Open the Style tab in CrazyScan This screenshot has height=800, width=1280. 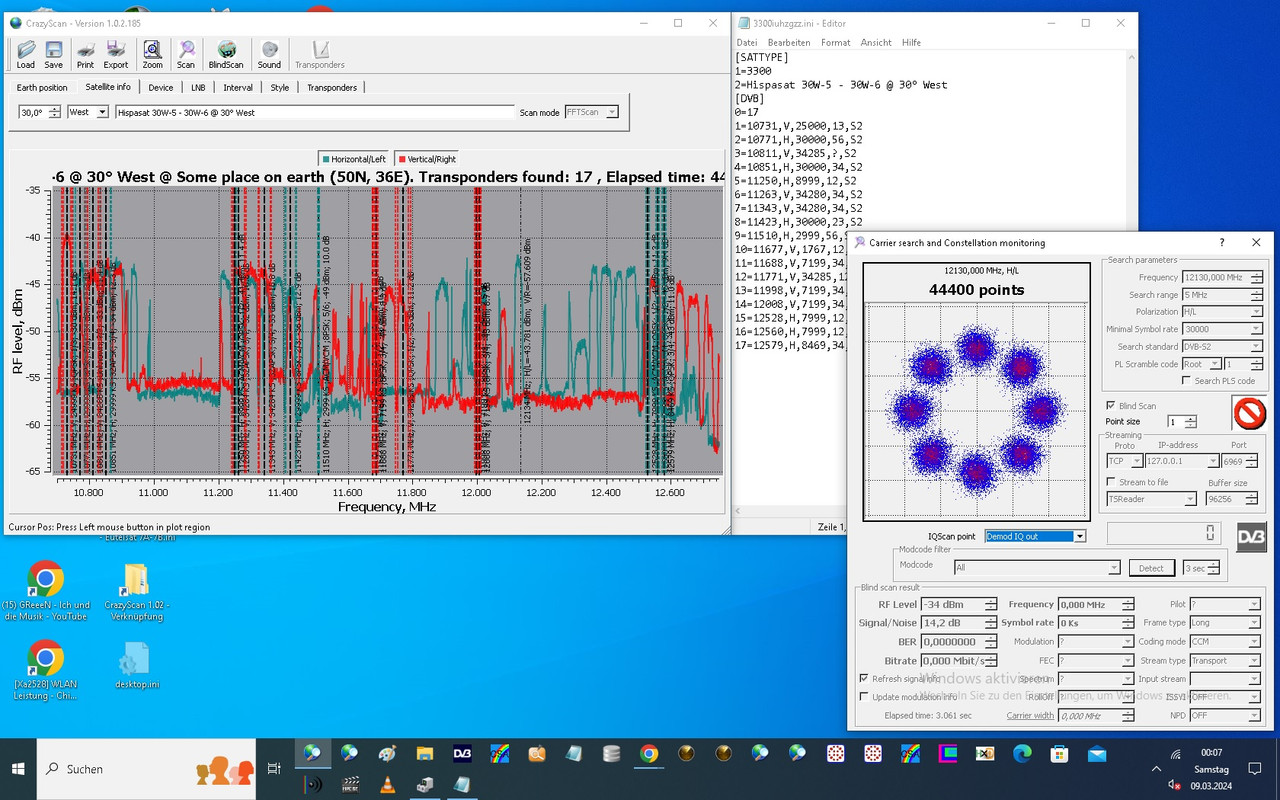point(280,87)
